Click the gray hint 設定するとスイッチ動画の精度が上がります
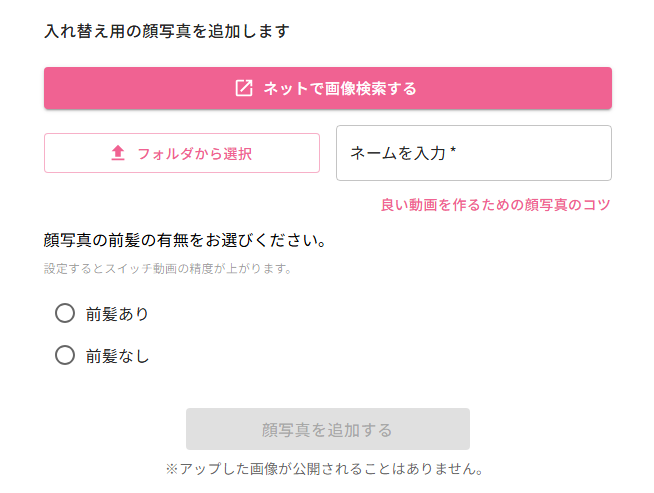The height and width of the screenshot is (493, 654). [168, 269]
